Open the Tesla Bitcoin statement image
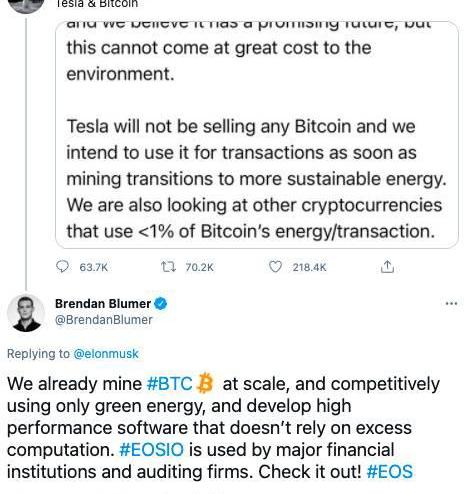The image size is (466, 494). click(x=257, y=135)
